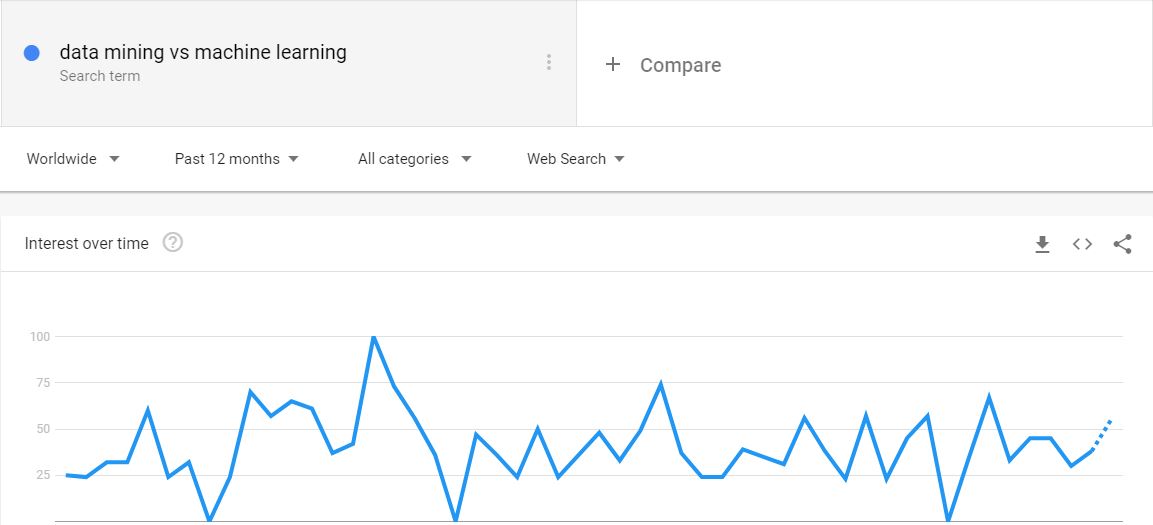Screen dimensions: 1153x525
Task: Click the chart peak at 100
Action: coord(374,337)
